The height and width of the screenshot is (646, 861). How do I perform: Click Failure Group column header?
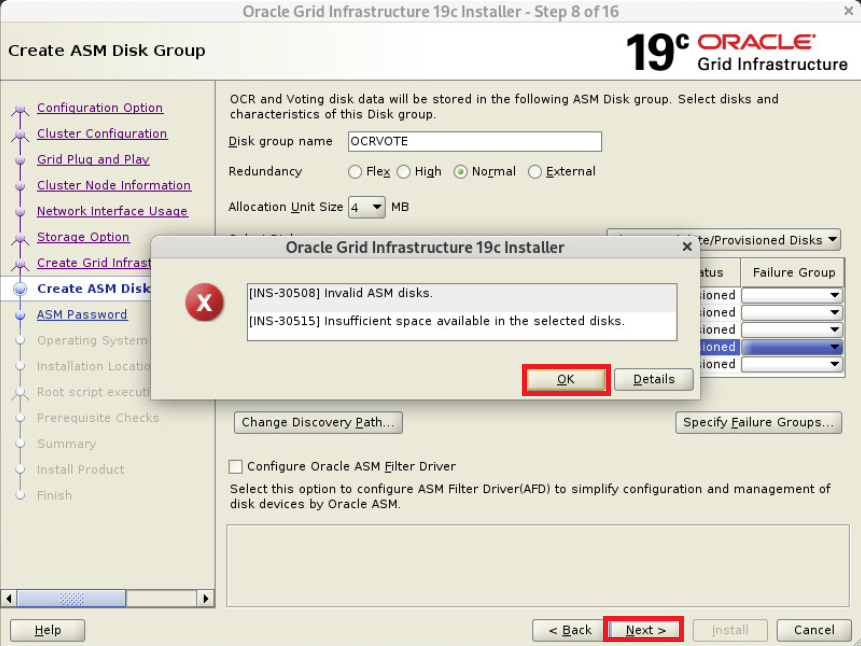coord(793,272)
